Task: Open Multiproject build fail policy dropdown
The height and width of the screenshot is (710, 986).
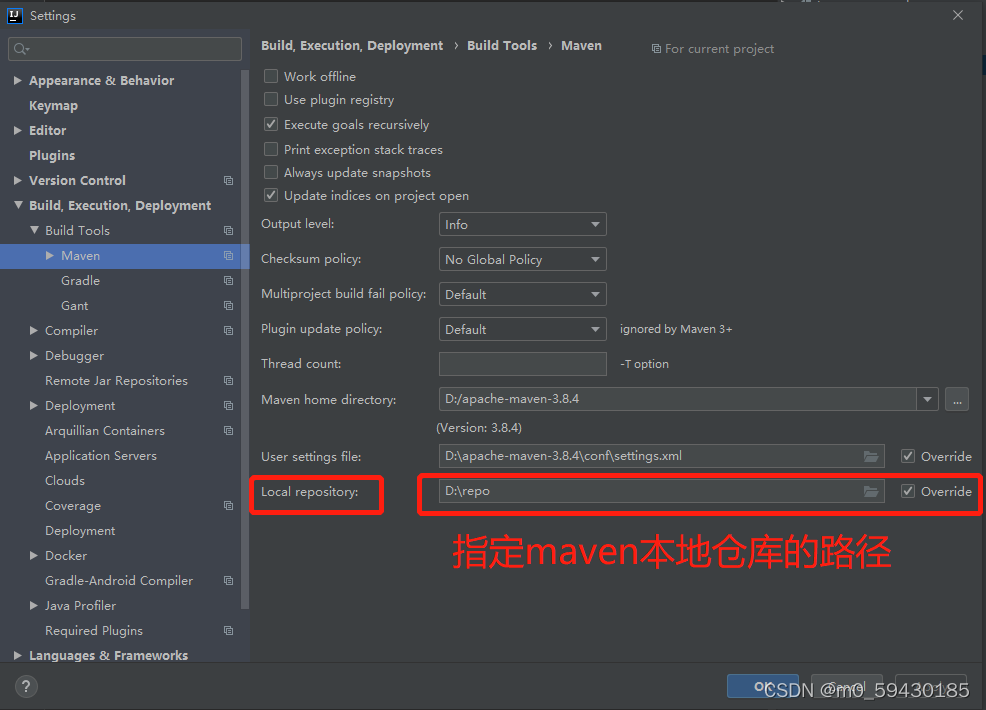Action: (x=523, y=294)
